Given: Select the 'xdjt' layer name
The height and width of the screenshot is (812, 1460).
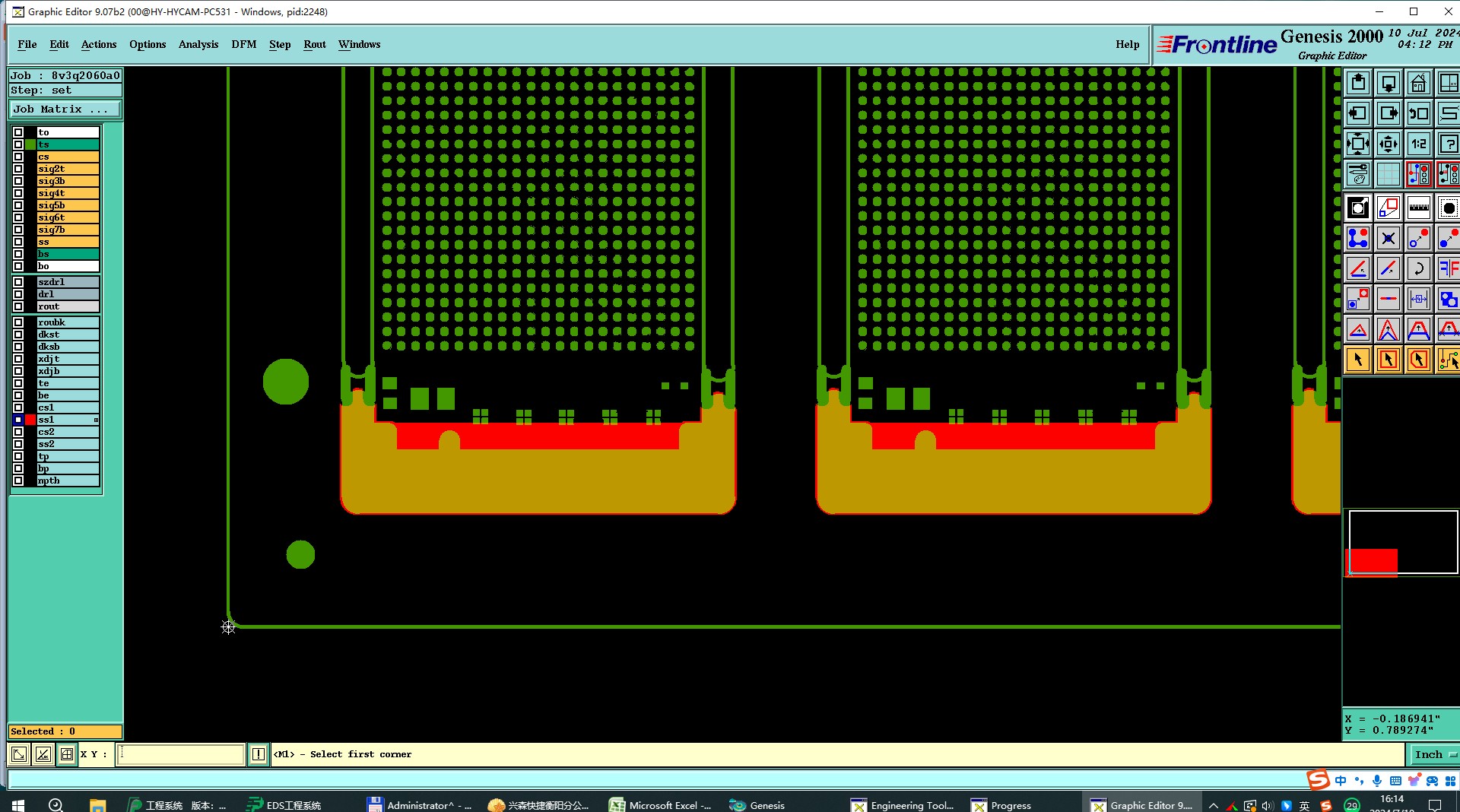Looking at the screenshot, I should point(68,359).
